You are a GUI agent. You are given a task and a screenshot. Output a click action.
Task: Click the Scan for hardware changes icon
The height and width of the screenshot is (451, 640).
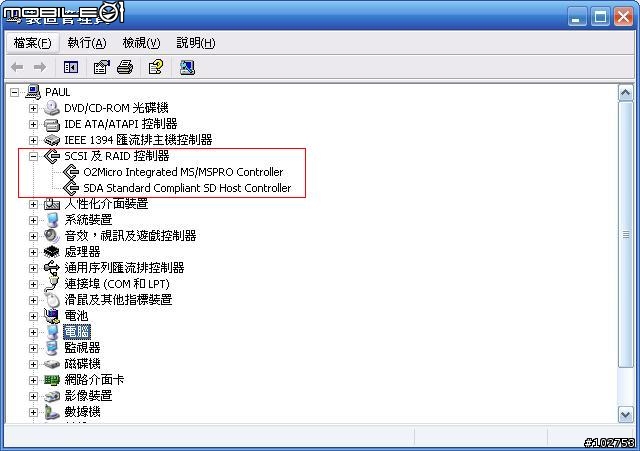point(187,67)
